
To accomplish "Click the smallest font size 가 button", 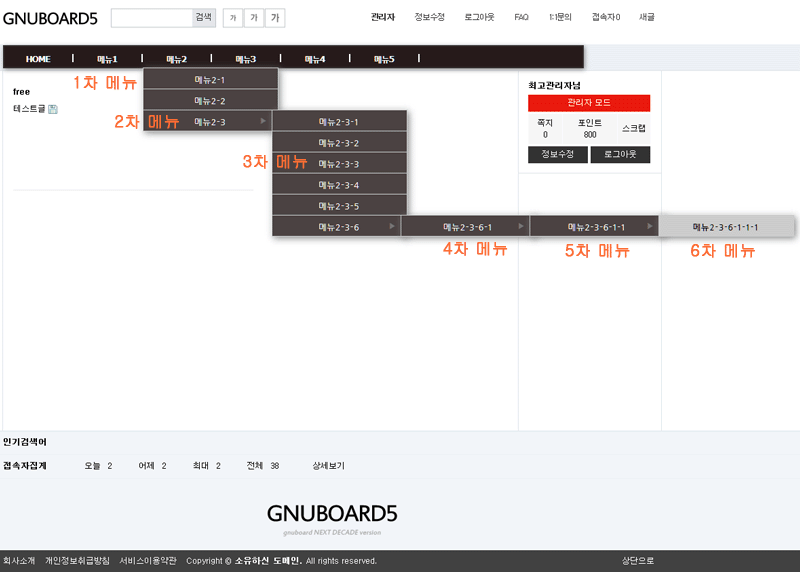I will 232,18.
